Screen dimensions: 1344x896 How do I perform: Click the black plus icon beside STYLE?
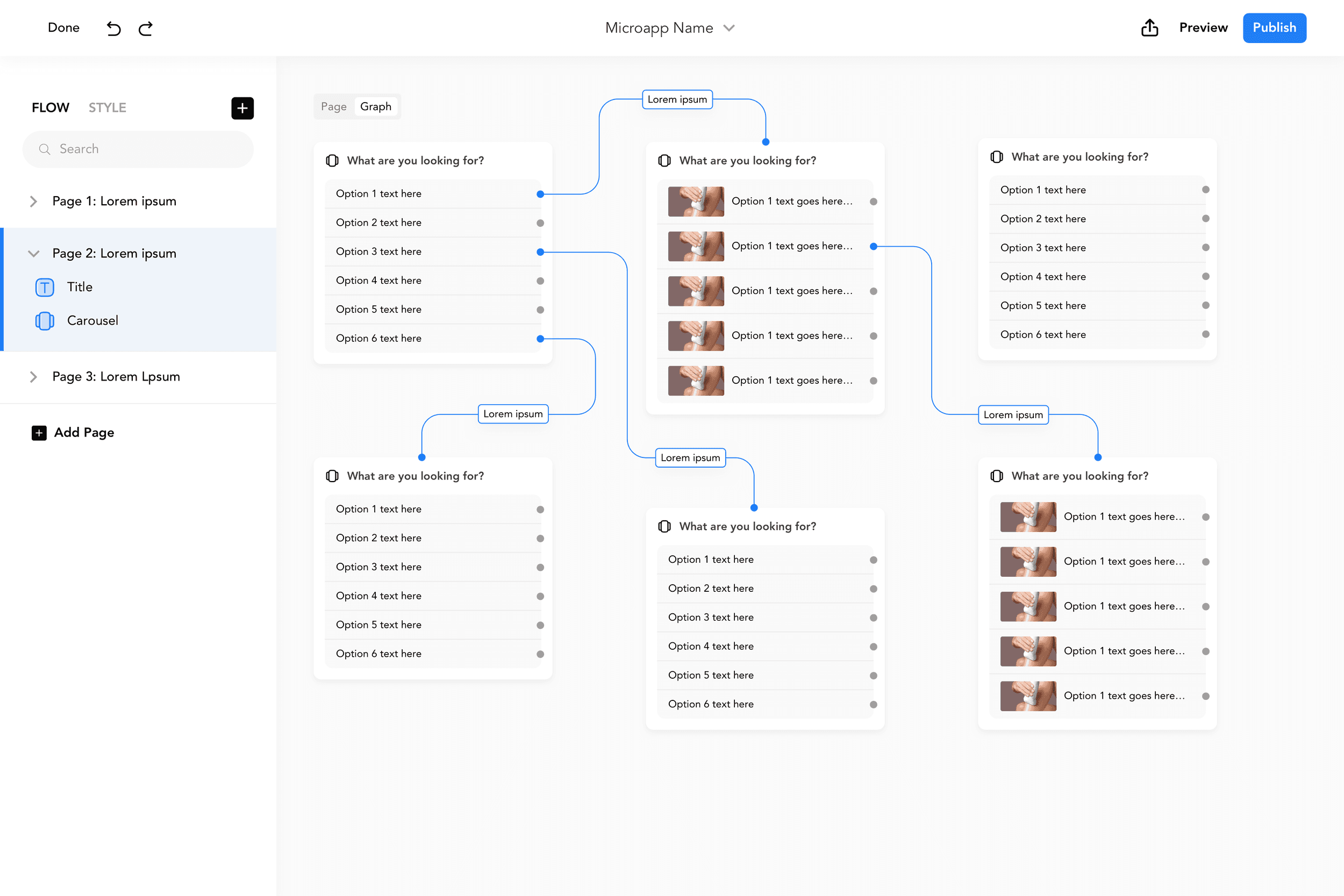242,108
